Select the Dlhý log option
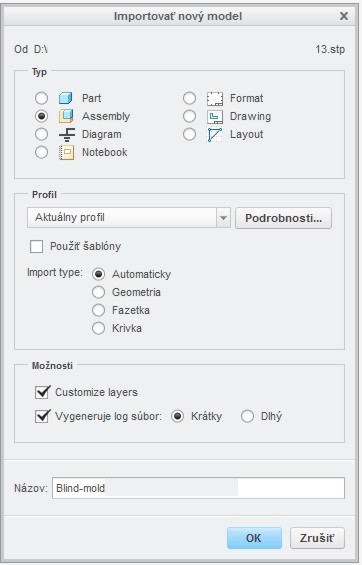The width and height of the screenshot is (362, 565). click(247, 416)
